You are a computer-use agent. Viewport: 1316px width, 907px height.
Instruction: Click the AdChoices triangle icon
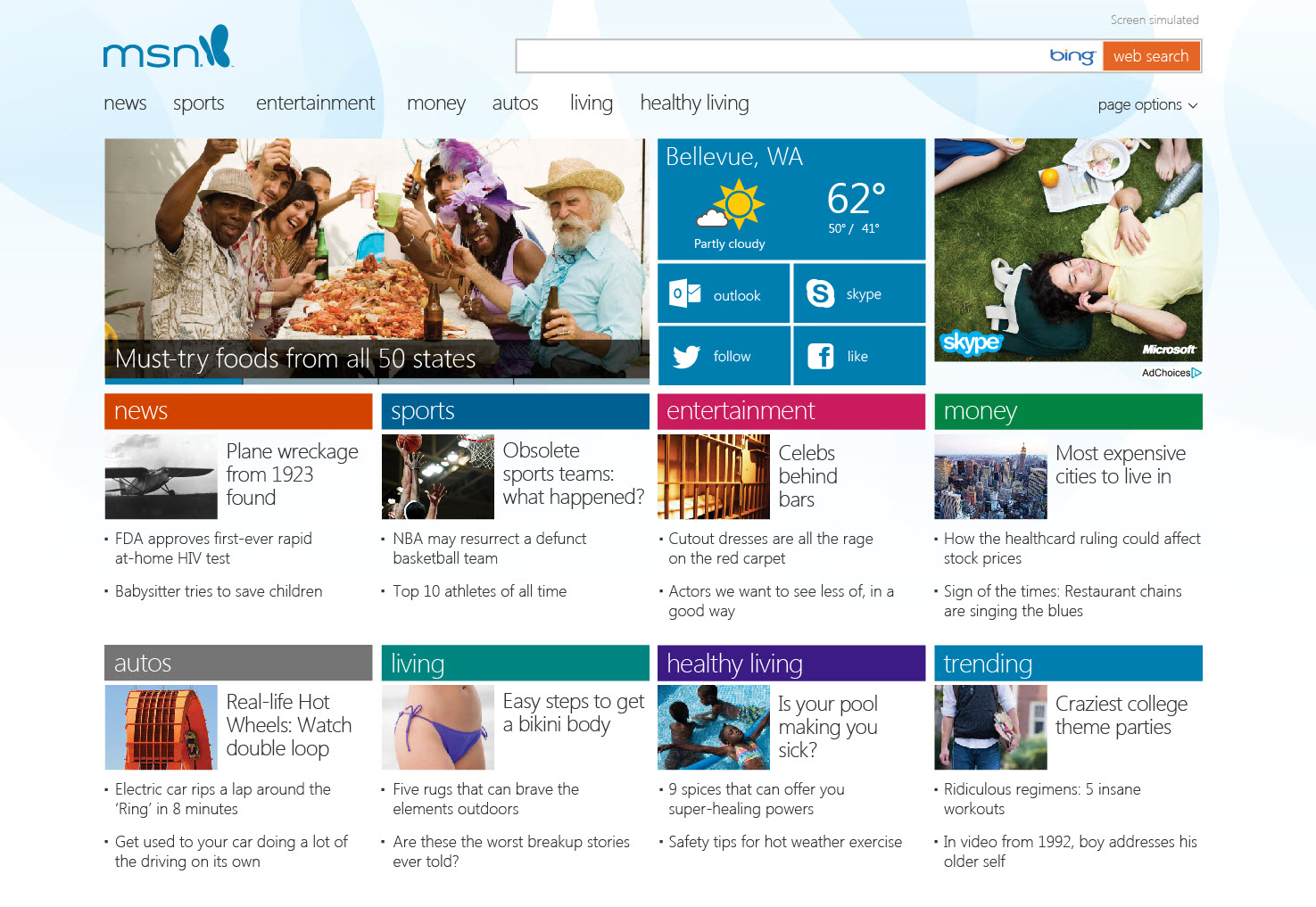[x=1197, y=373]
